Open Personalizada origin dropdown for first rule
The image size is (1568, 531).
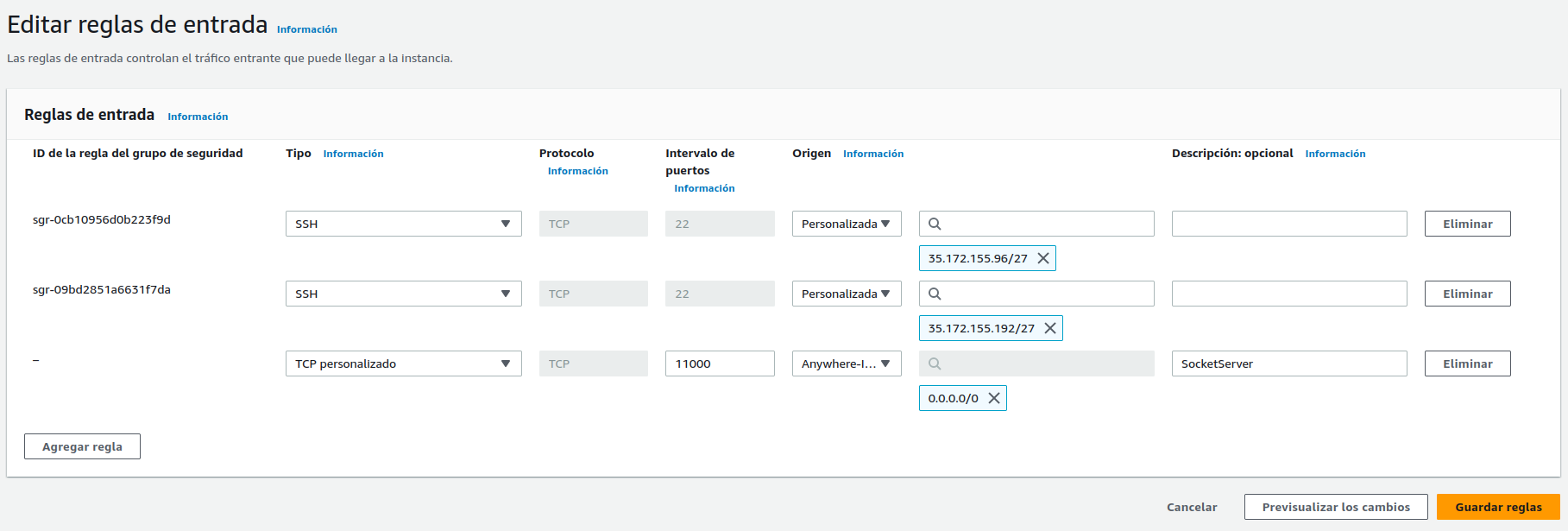pyautogui.click(x=846, y=224)
